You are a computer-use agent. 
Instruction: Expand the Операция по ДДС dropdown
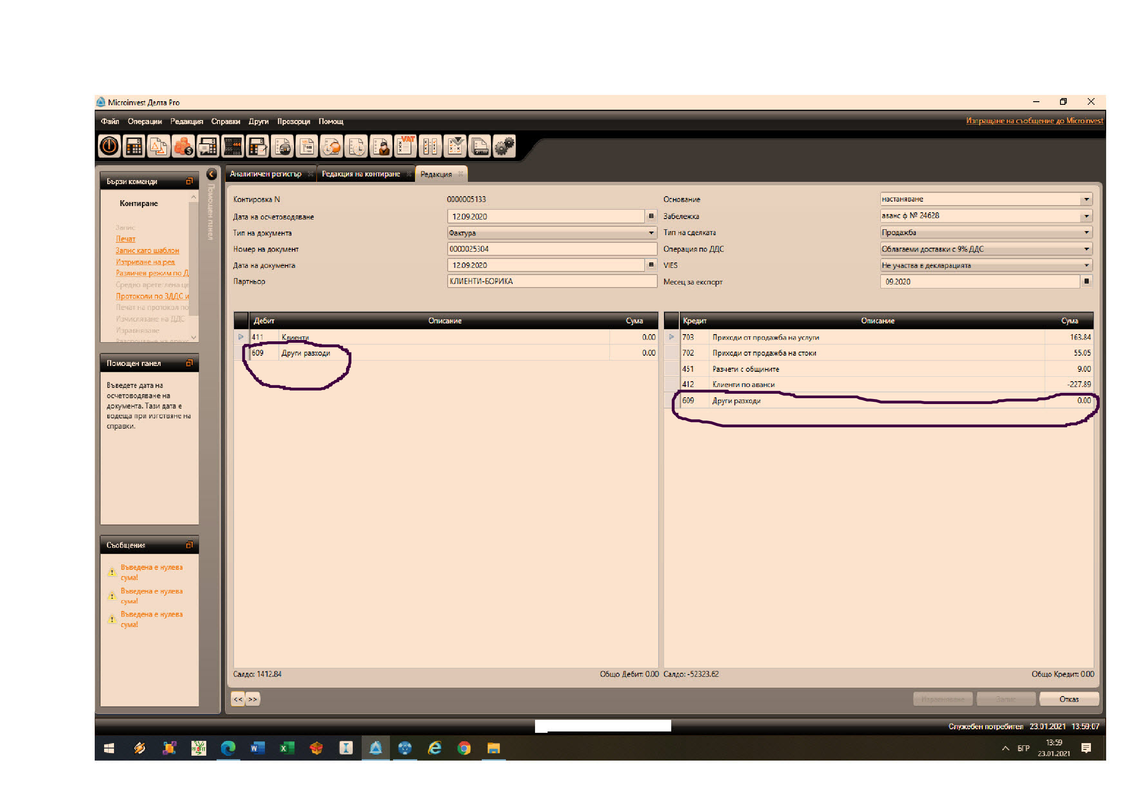[x=1086, y=249]
